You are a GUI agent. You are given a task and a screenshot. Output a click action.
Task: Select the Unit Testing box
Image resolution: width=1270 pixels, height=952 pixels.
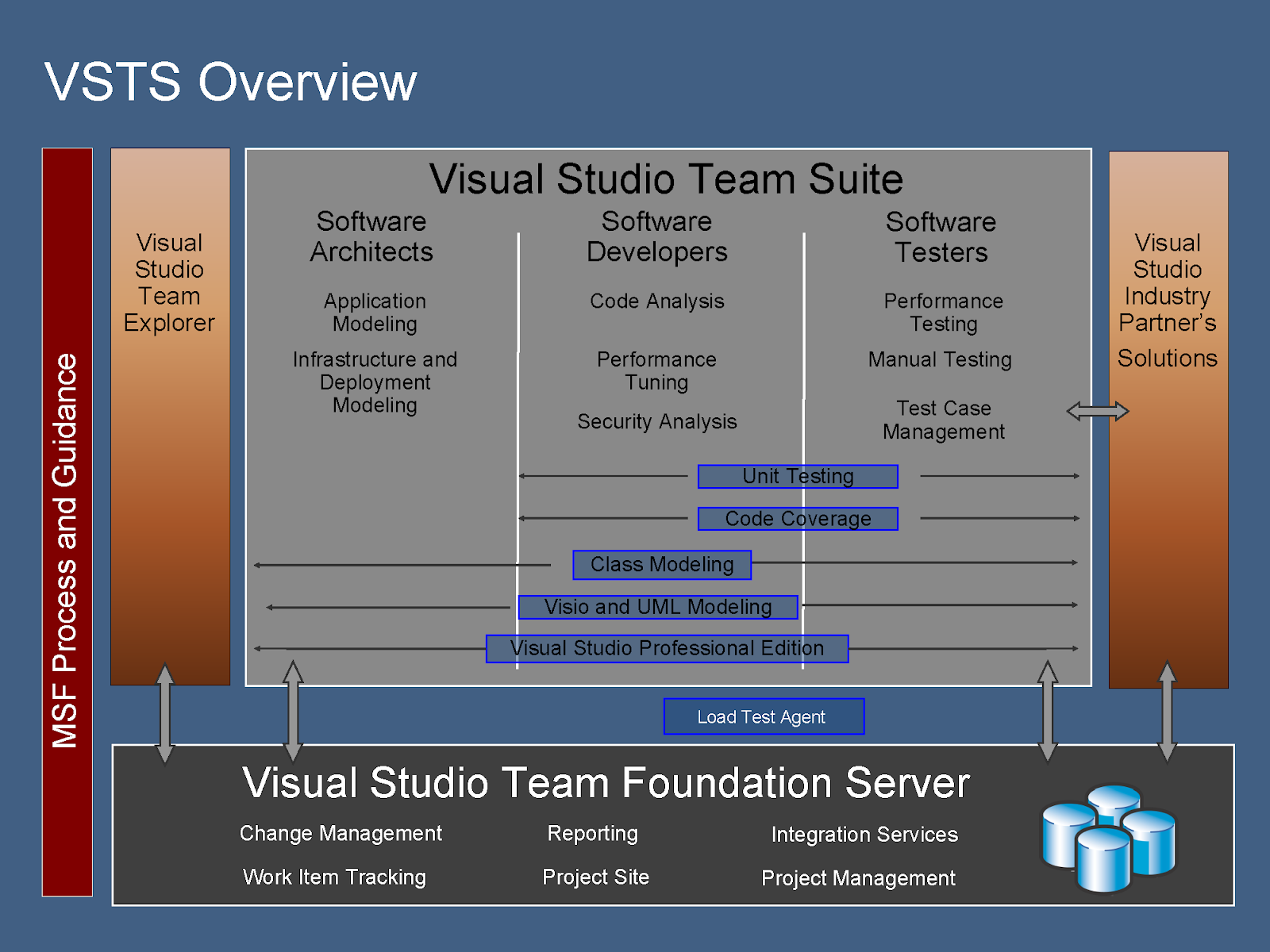pyautogui.click(x=798, y=476)
